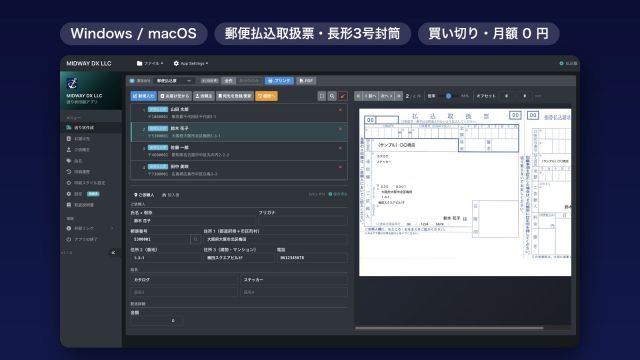This screenshot has height=360, width=640.
Task: Open 印刷スタイル設定 in the sidebar
Action: pos(91,183)
